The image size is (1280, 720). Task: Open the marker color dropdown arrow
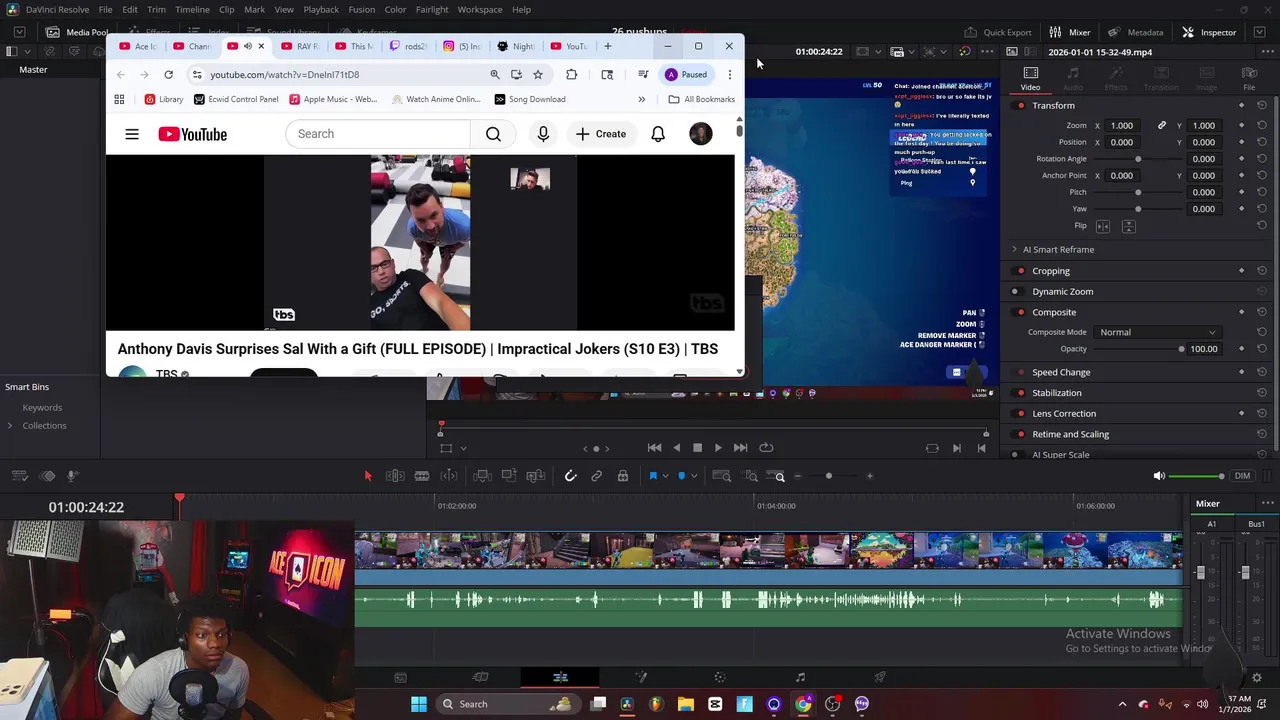[695, 477]
